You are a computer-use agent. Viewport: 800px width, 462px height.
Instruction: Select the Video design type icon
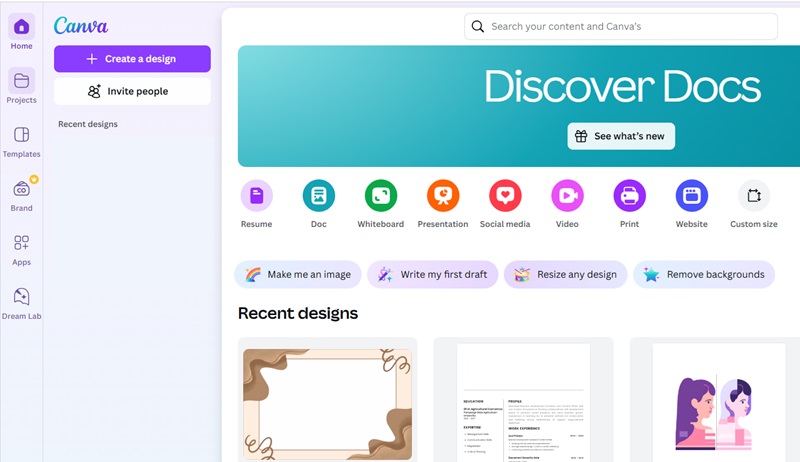(567, 195)
